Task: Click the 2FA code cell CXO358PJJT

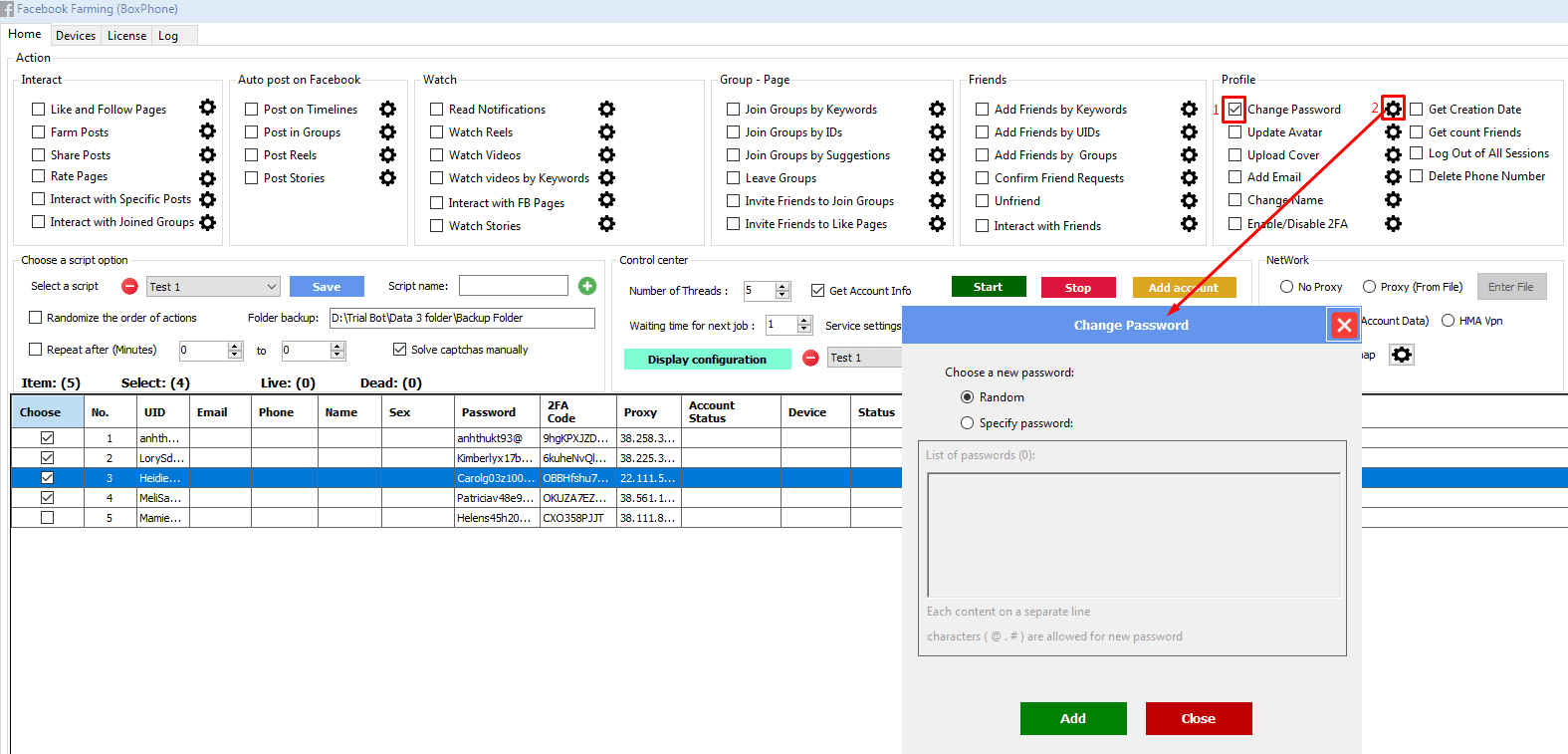Action: pos(578,518)
